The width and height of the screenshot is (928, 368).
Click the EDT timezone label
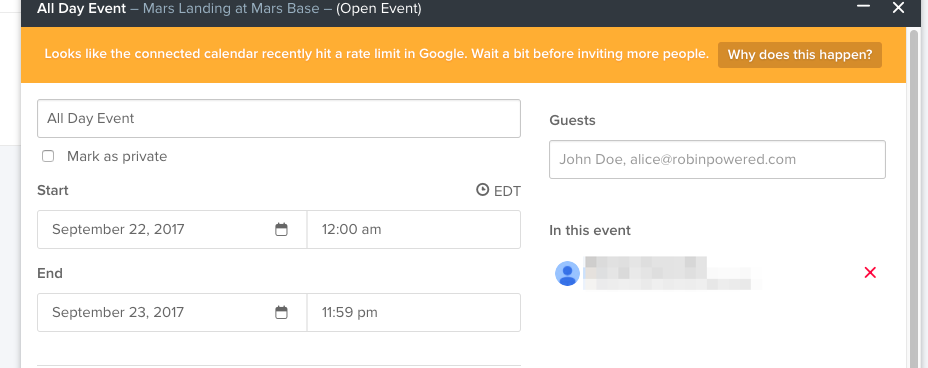pos(507,191)
